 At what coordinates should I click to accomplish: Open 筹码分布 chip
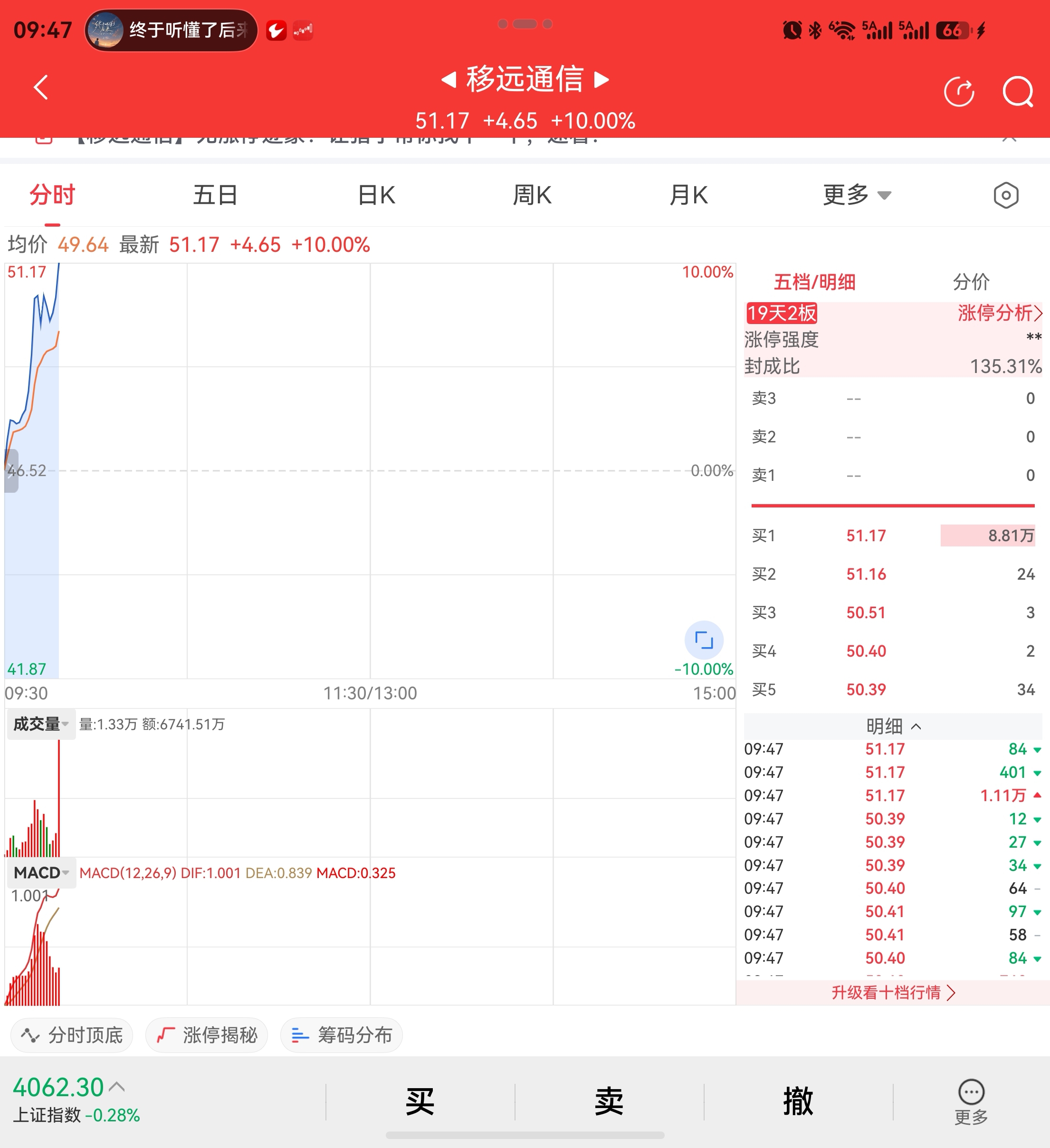pyautogui.click(x=342, y=1035)
